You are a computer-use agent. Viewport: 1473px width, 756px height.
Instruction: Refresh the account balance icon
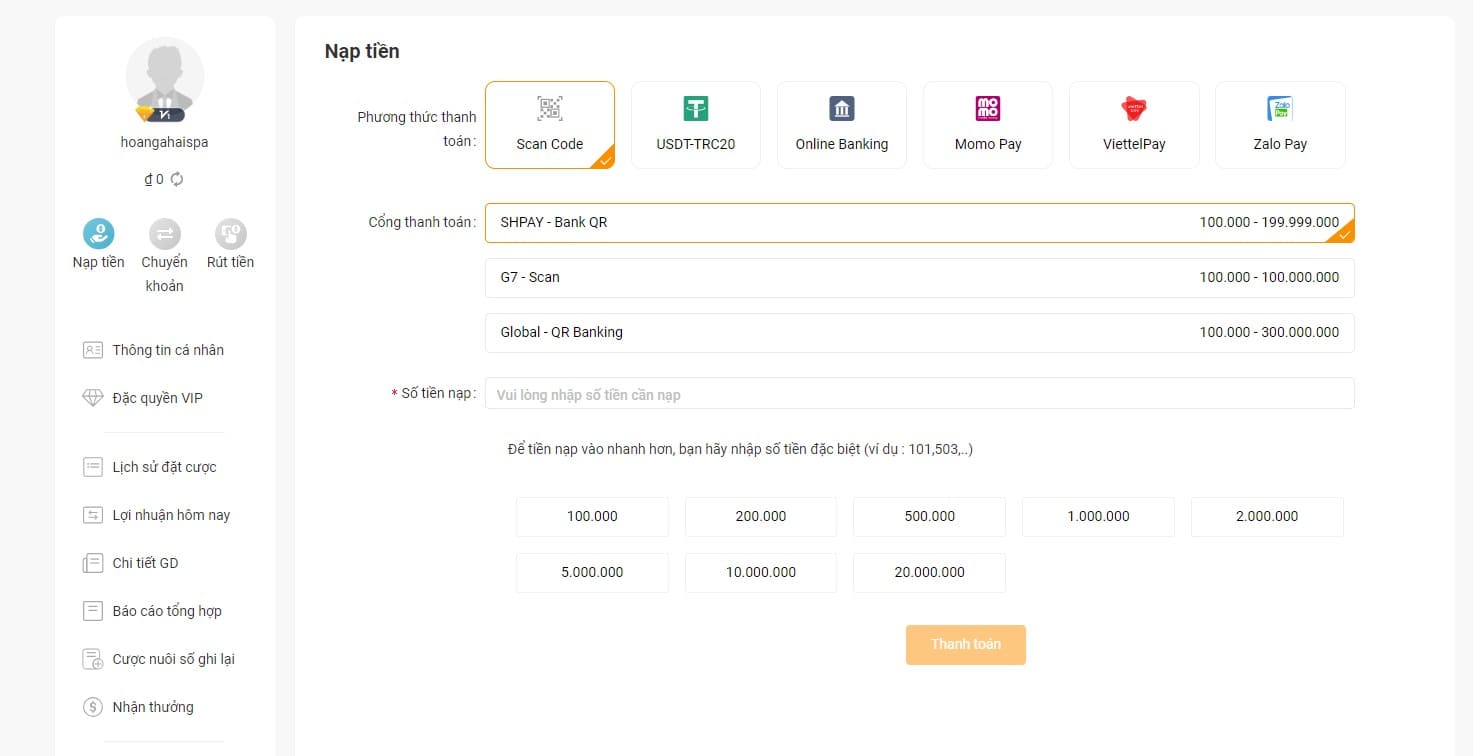tap(177, 180)
